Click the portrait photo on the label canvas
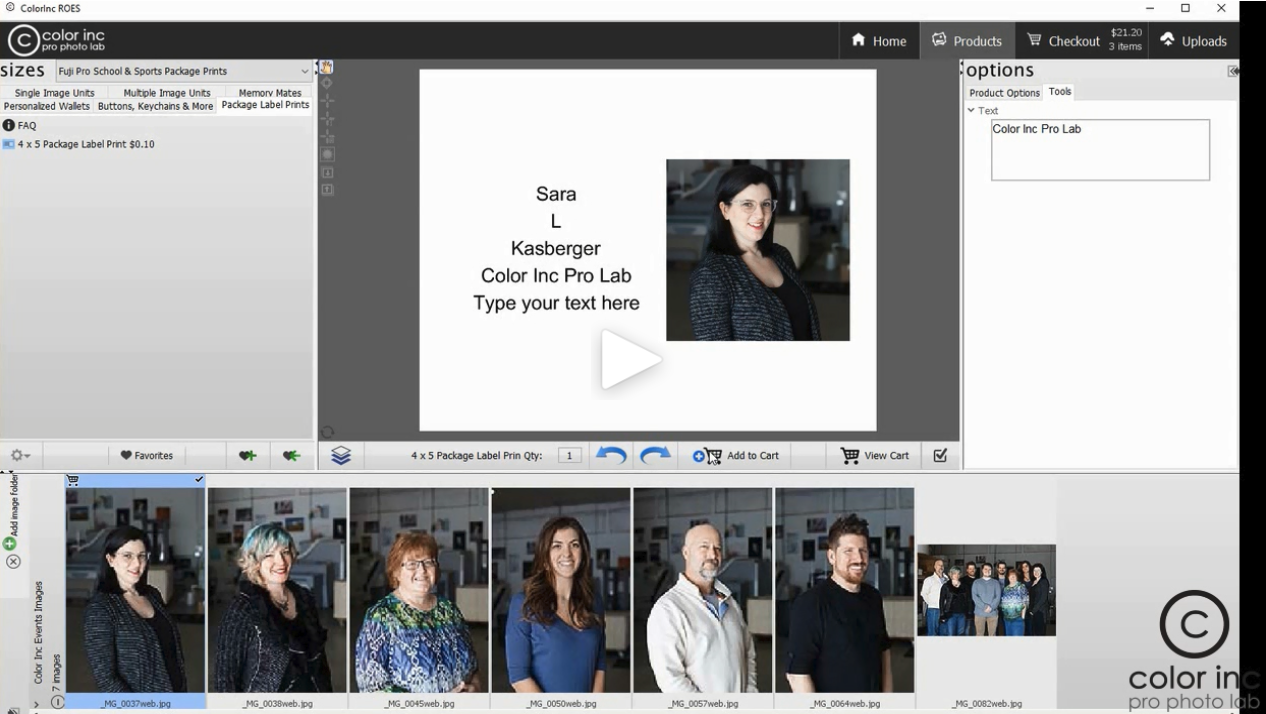 tap(758, 250)
